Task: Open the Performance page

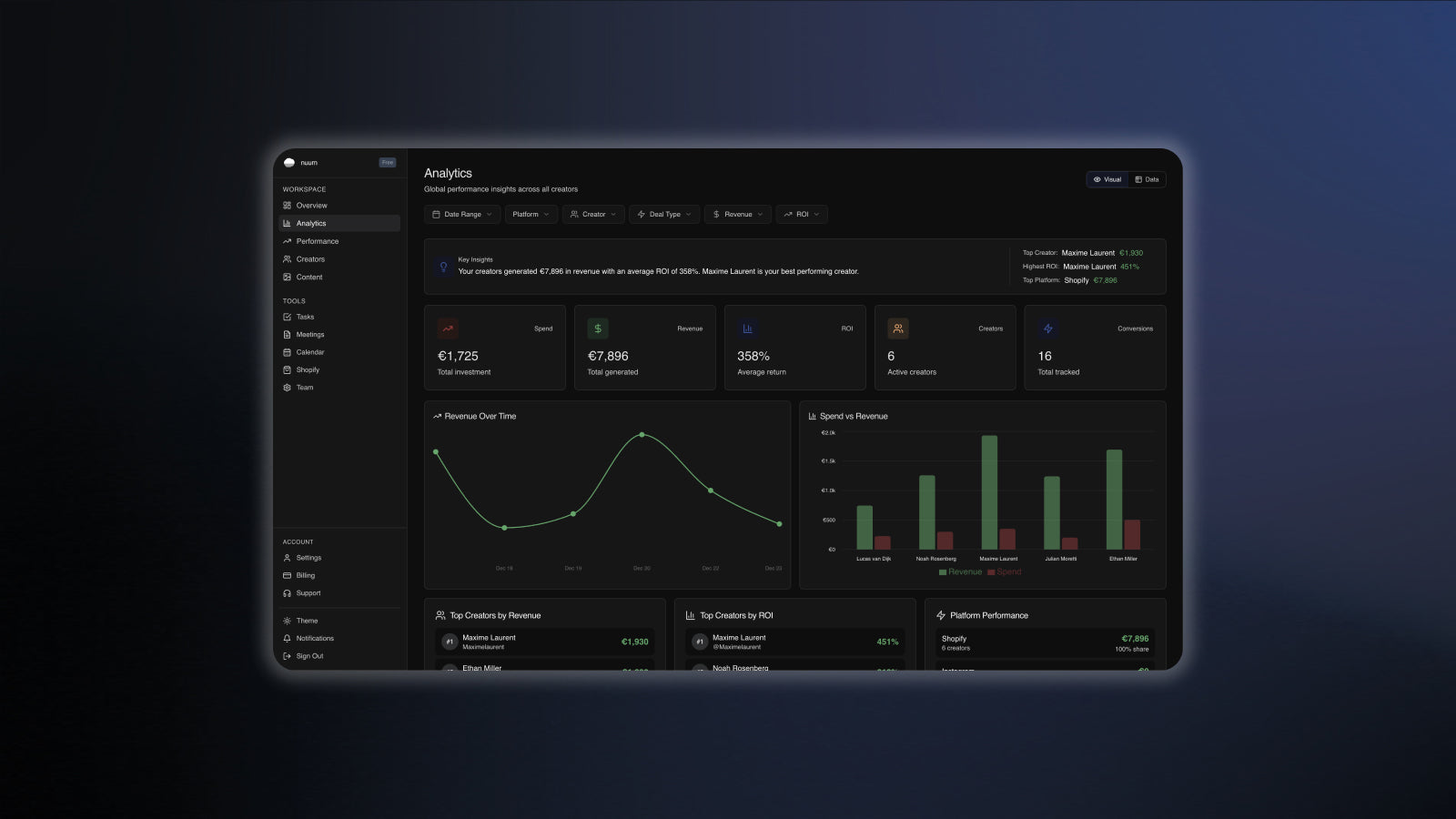Action: [317, 241]
